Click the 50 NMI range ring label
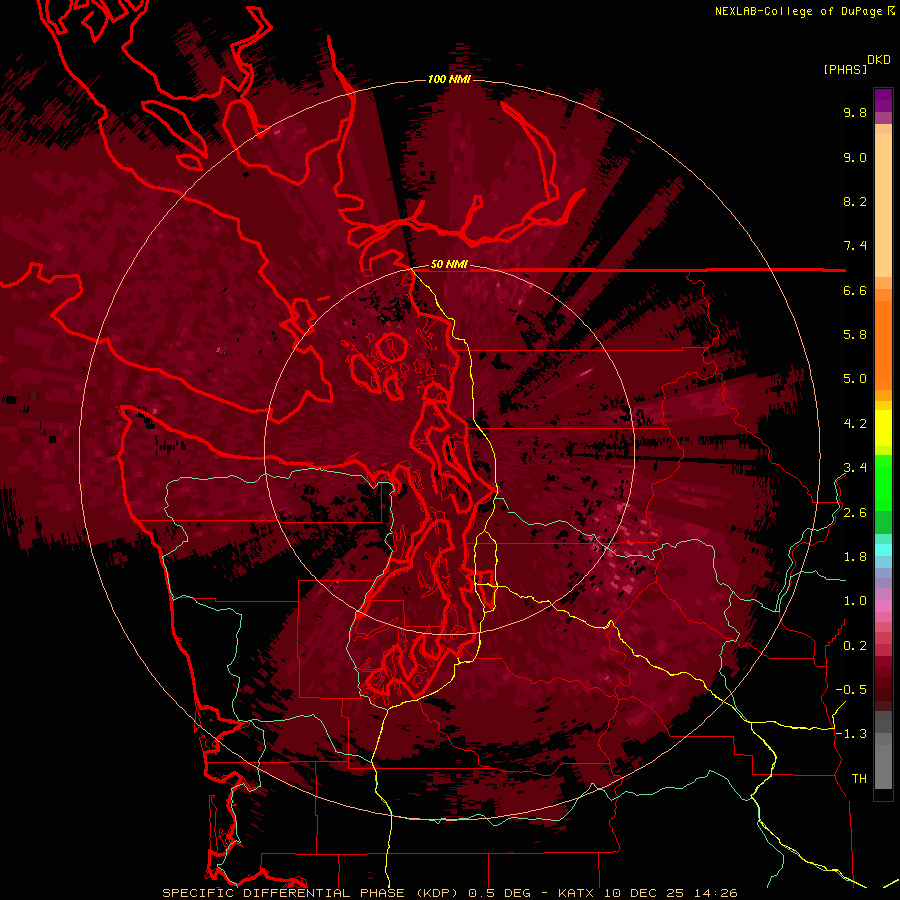 click(x=449, y=265)
